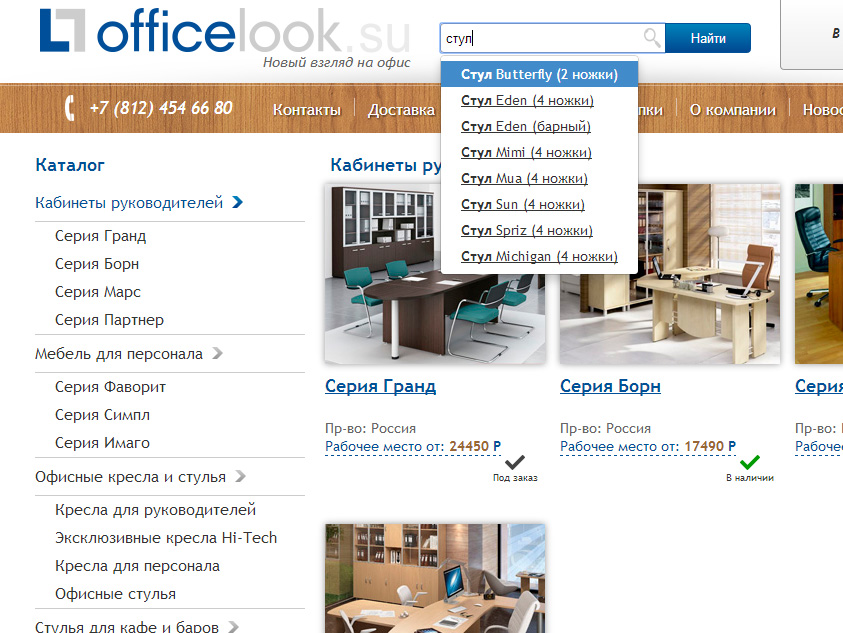
Task: Select Серия Симпл in sidebar
Action: (x=102, y=415)
